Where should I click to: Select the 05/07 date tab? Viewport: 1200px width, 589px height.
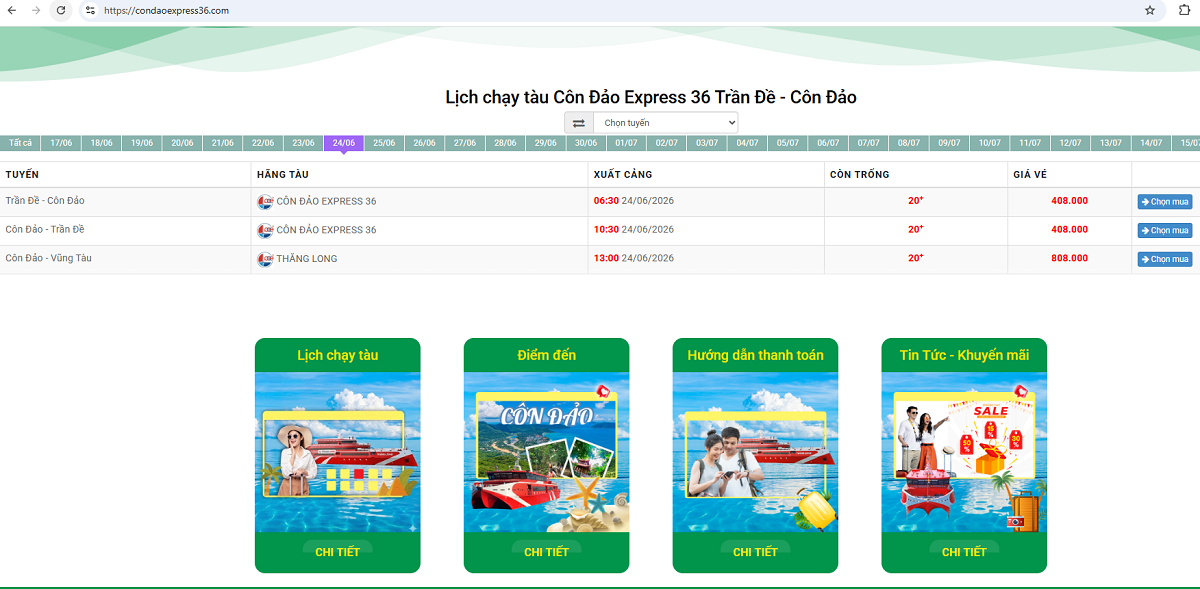coord(788,143)
